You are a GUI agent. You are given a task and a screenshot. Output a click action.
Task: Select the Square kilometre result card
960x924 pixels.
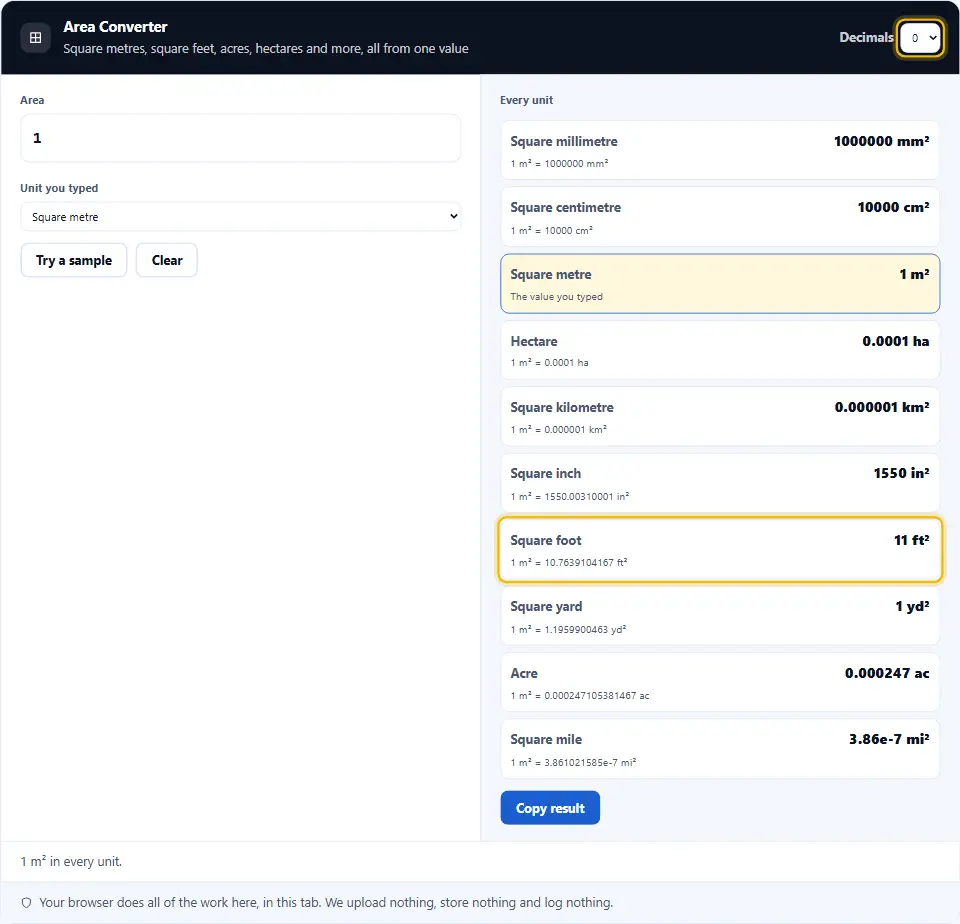(720, 417)
